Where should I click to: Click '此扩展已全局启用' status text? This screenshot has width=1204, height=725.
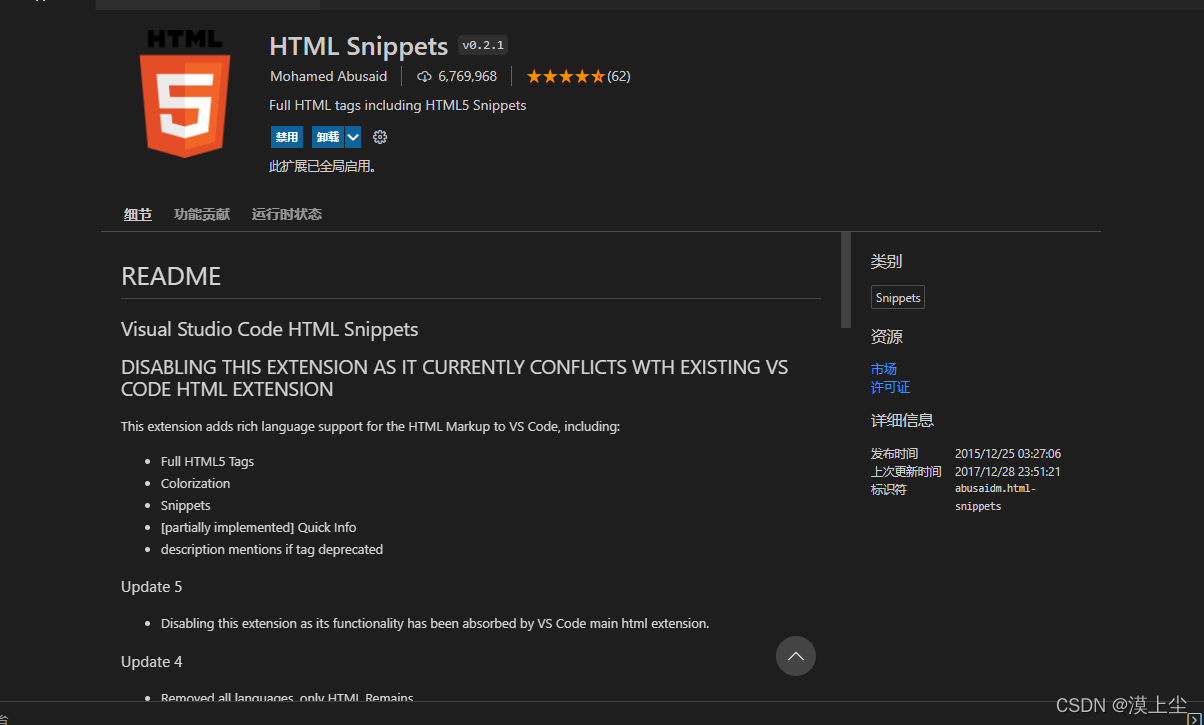[x=323, y=167]
